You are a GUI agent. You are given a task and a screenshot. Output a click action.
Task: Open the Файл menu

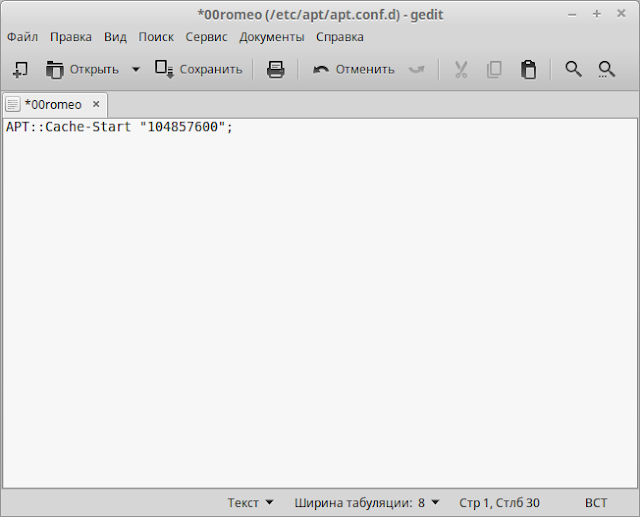point(22,37)
